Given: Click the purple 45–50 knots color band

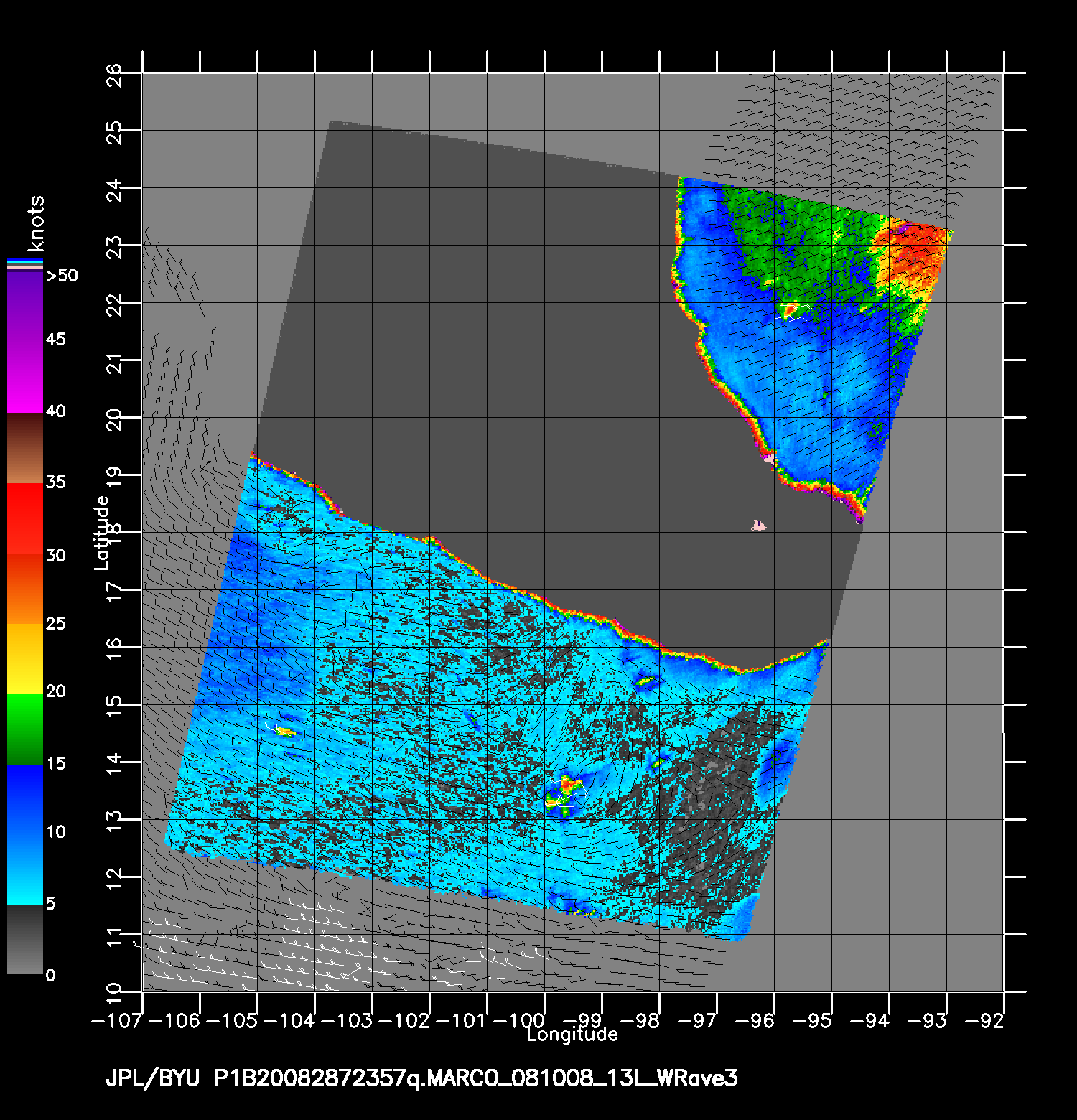Looking at the screenshot, I should click(25, 307).
